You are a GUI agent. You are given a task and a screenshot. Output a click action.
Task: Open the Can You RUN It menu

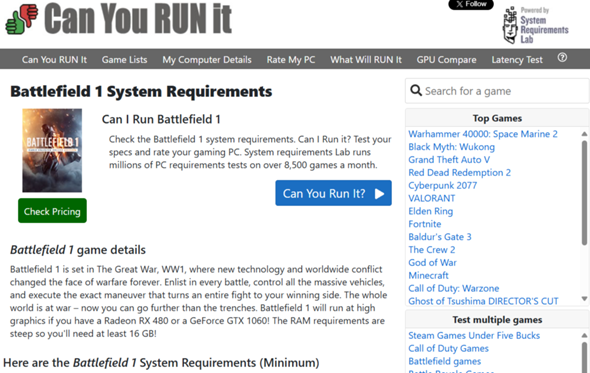54,59
